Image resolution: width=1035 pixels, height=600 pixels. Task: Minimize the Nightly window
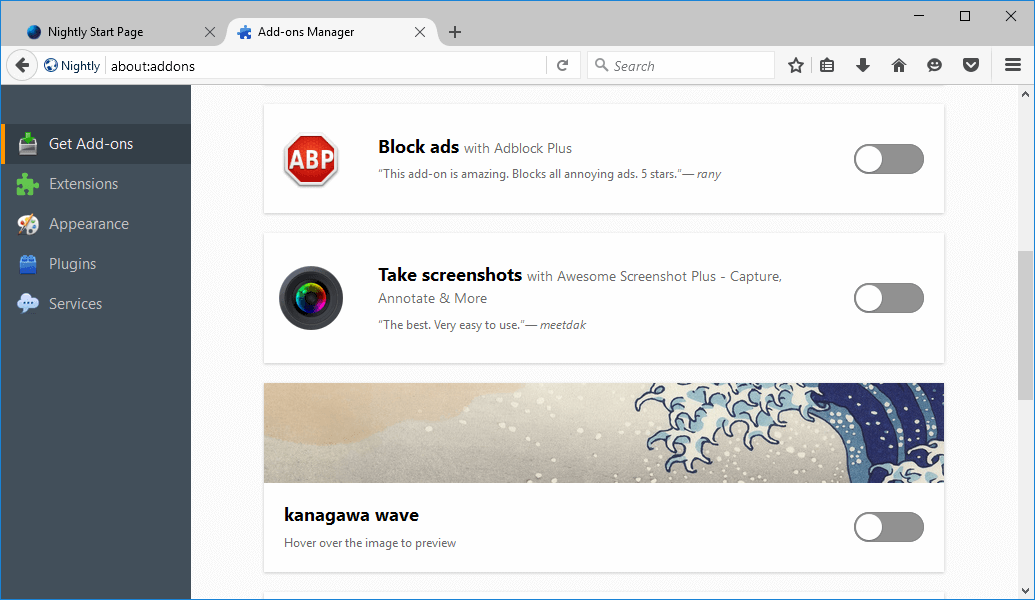pos(919,16)
